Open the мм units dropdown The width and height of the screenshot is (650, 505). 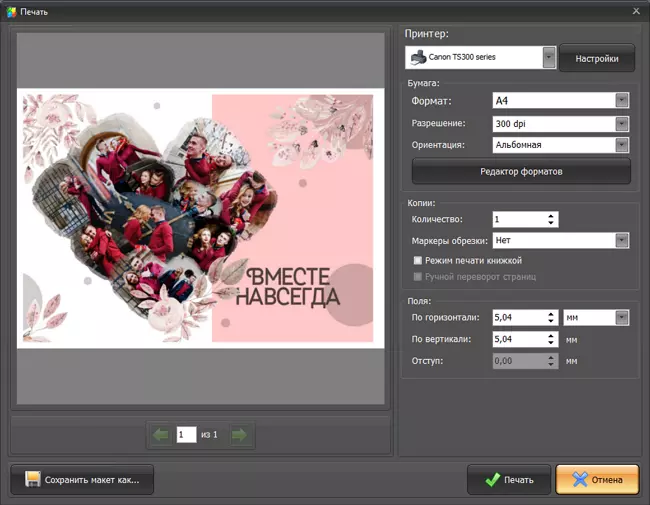coord(621,318)
